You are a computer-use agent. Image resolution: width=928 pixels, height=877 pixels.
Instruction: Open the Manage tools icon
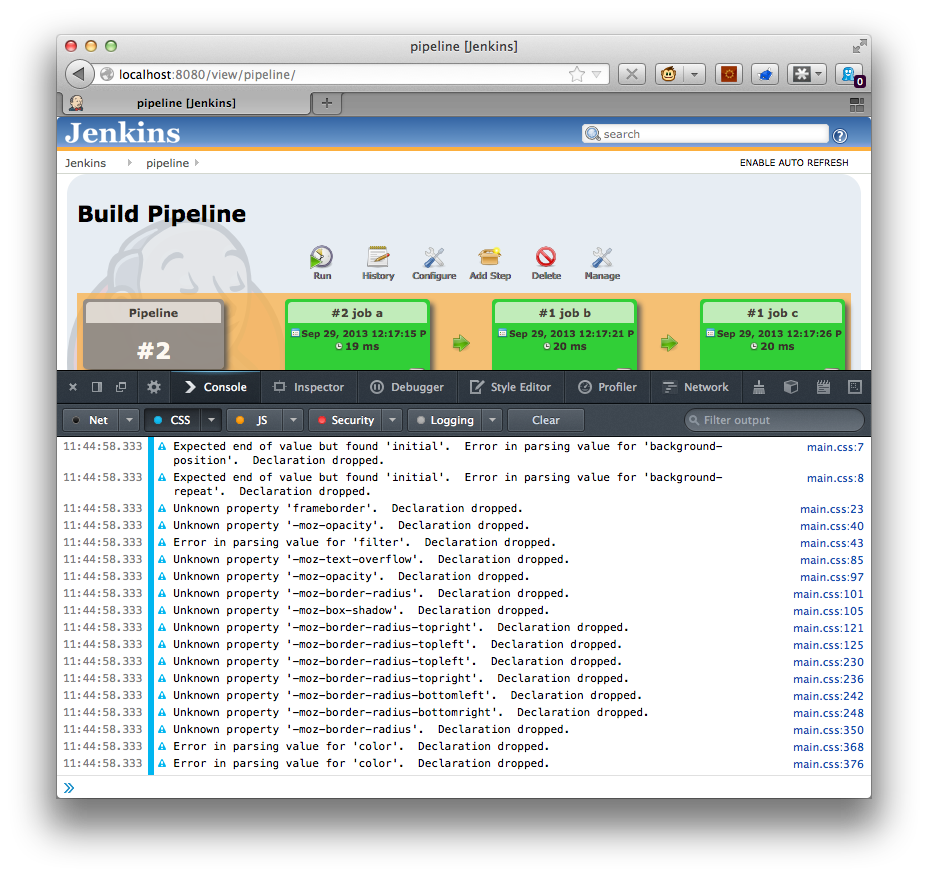[602, 257]
